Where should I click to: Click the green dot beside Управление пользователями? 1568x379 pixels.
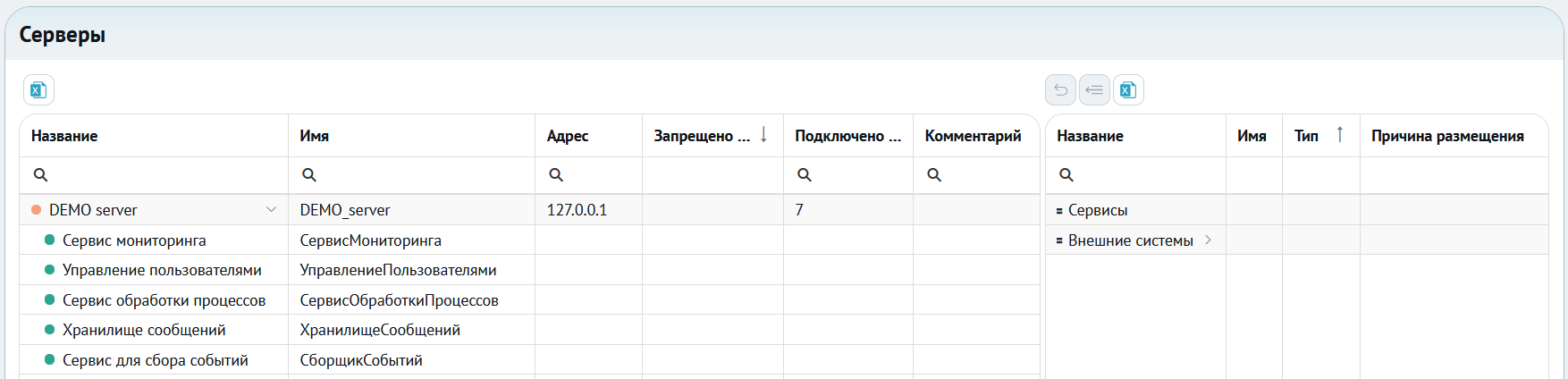(50, 270)
